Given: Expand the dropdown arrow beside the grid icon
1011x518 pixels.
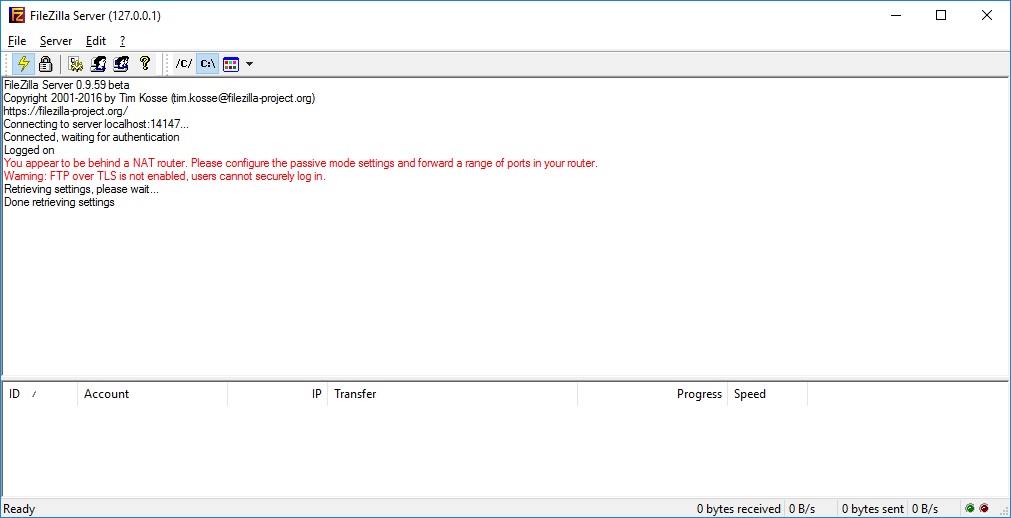Looking at the screenshot, I should pos(250,64).
